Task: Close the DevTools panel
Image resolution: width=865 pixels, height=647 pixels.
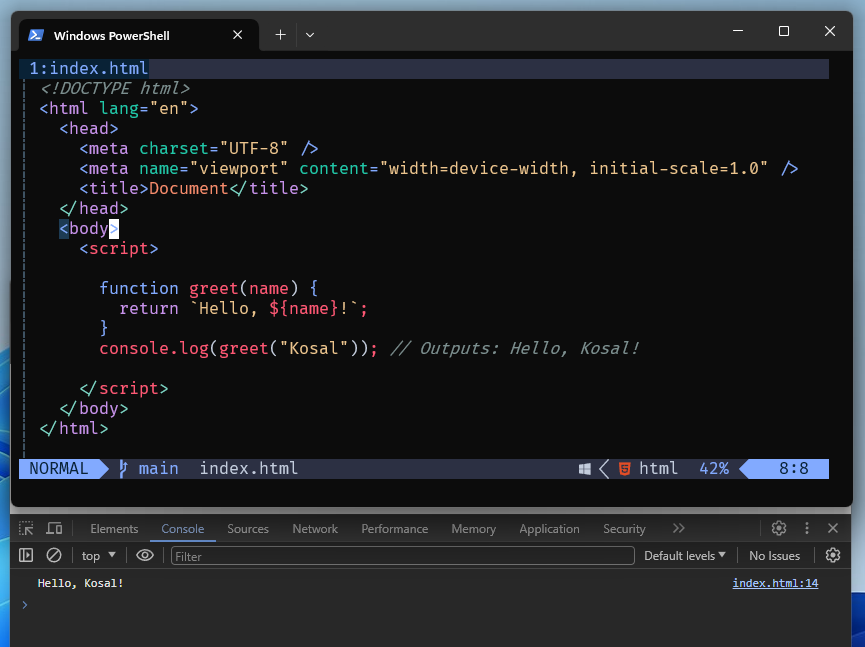Action: click(833, 528)
